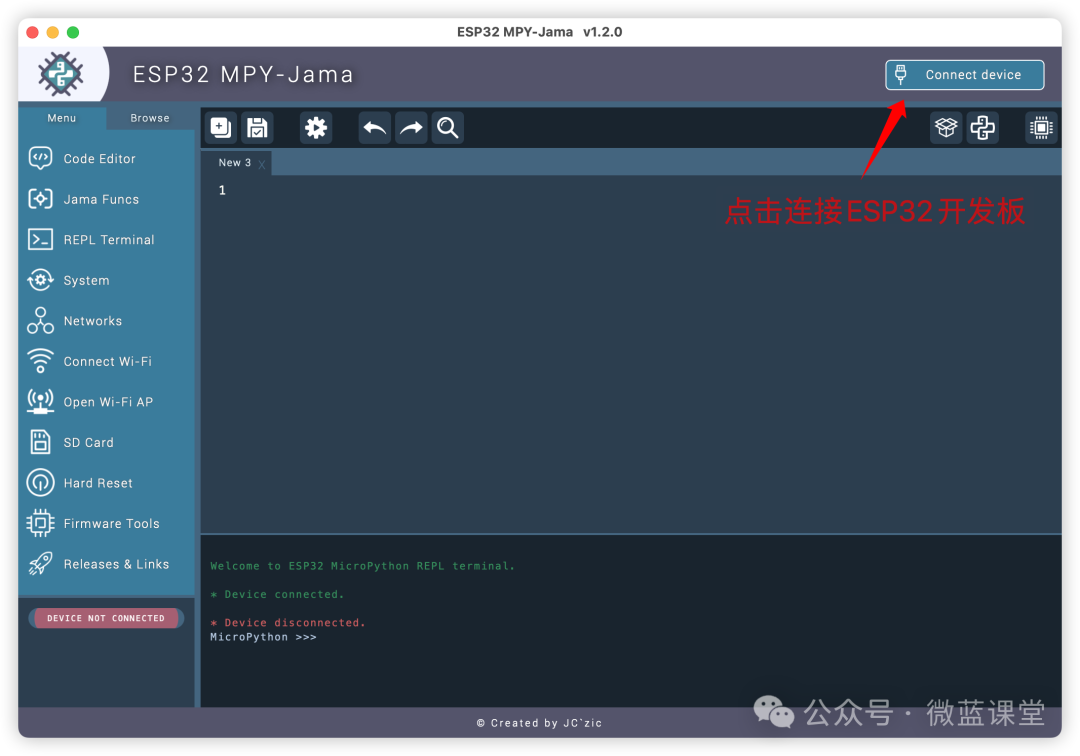
Task: Click the Hard Reset power icon
Action: (40, 483)
